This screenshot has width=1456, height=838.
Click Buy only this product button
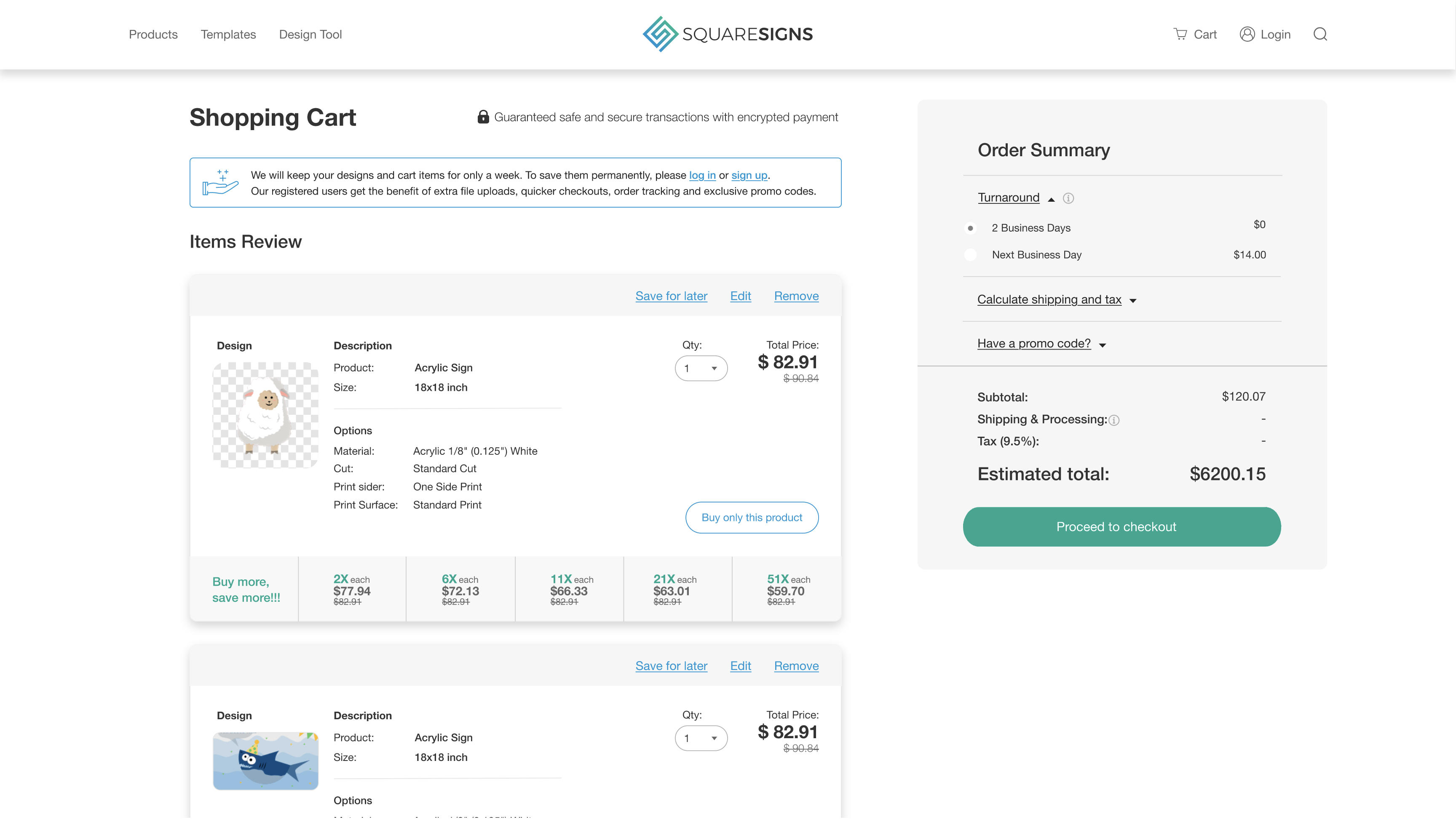(752, 518)
